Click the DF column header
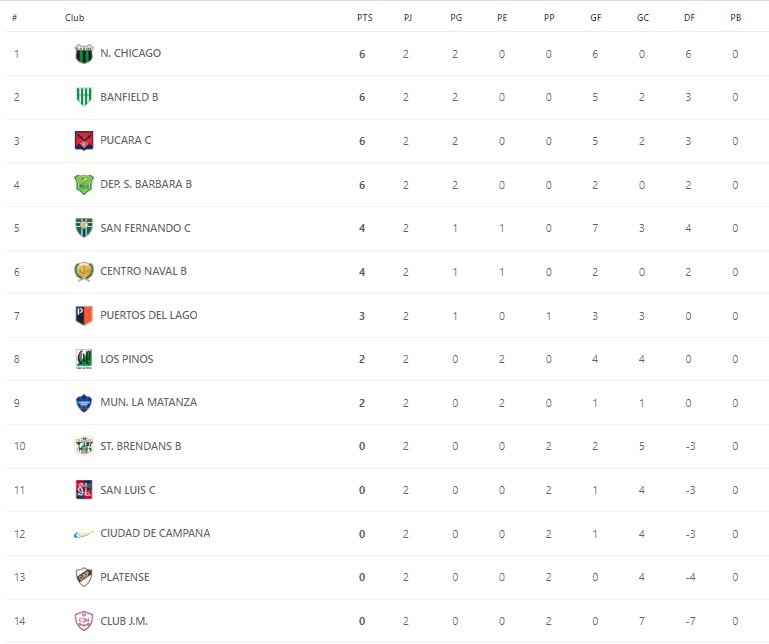The image size is (769, 644). coord(689,18)
